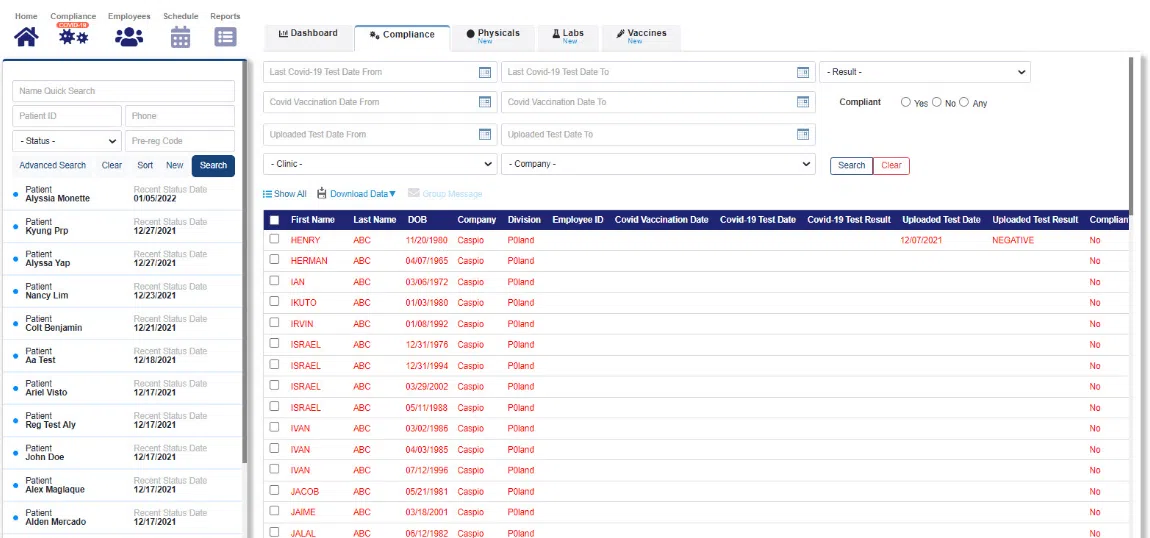Click the Advanced Search link

(x=53, y=165)
